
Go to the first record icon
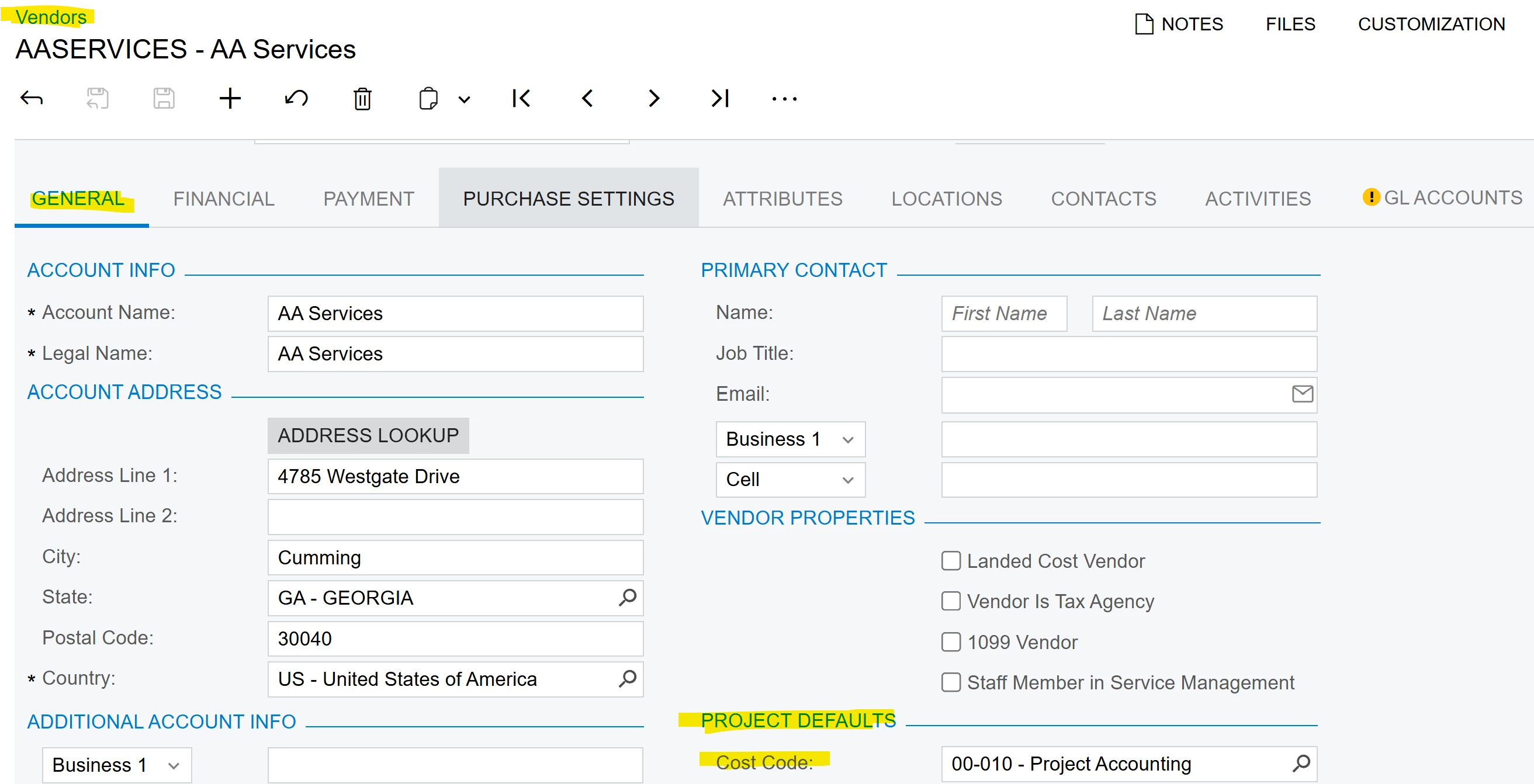521,98
